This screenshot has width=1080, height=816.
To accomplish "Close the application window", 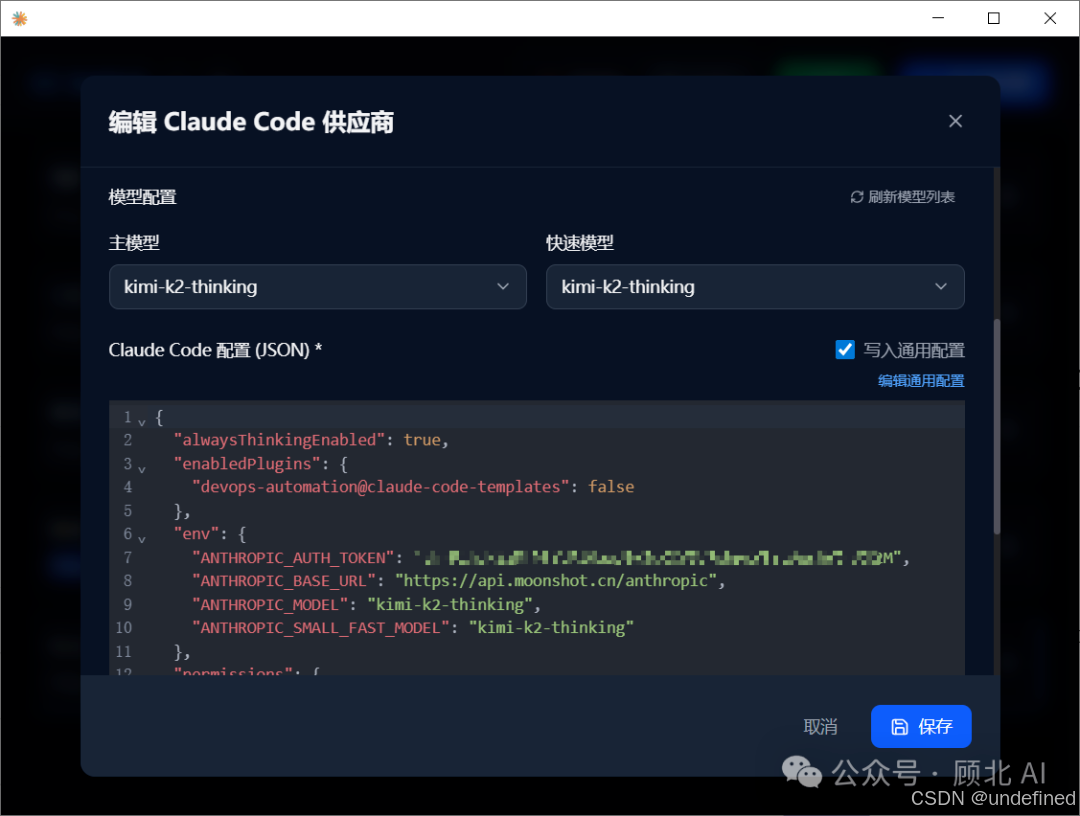I will (1050, 18).
